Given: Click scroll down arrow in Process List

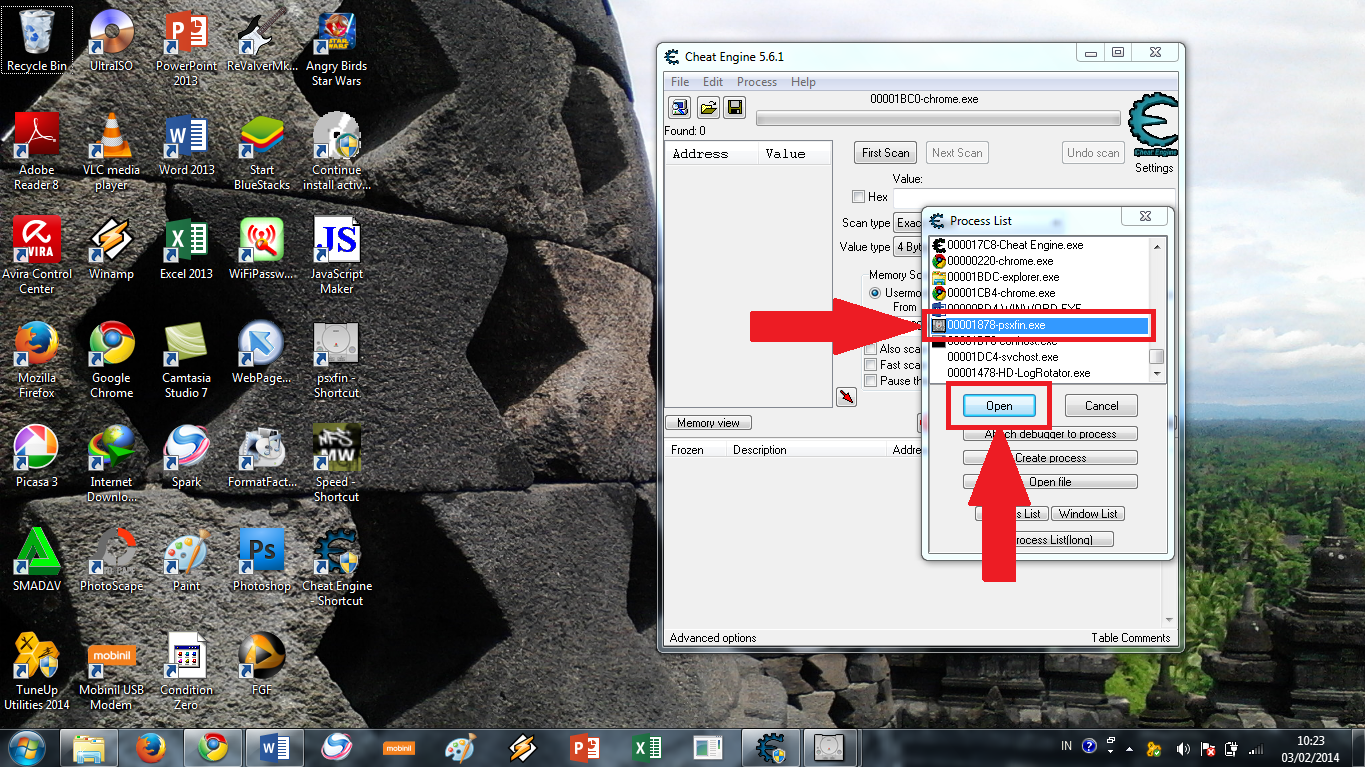Looking at the screenshot, I should coord(1157,374).
